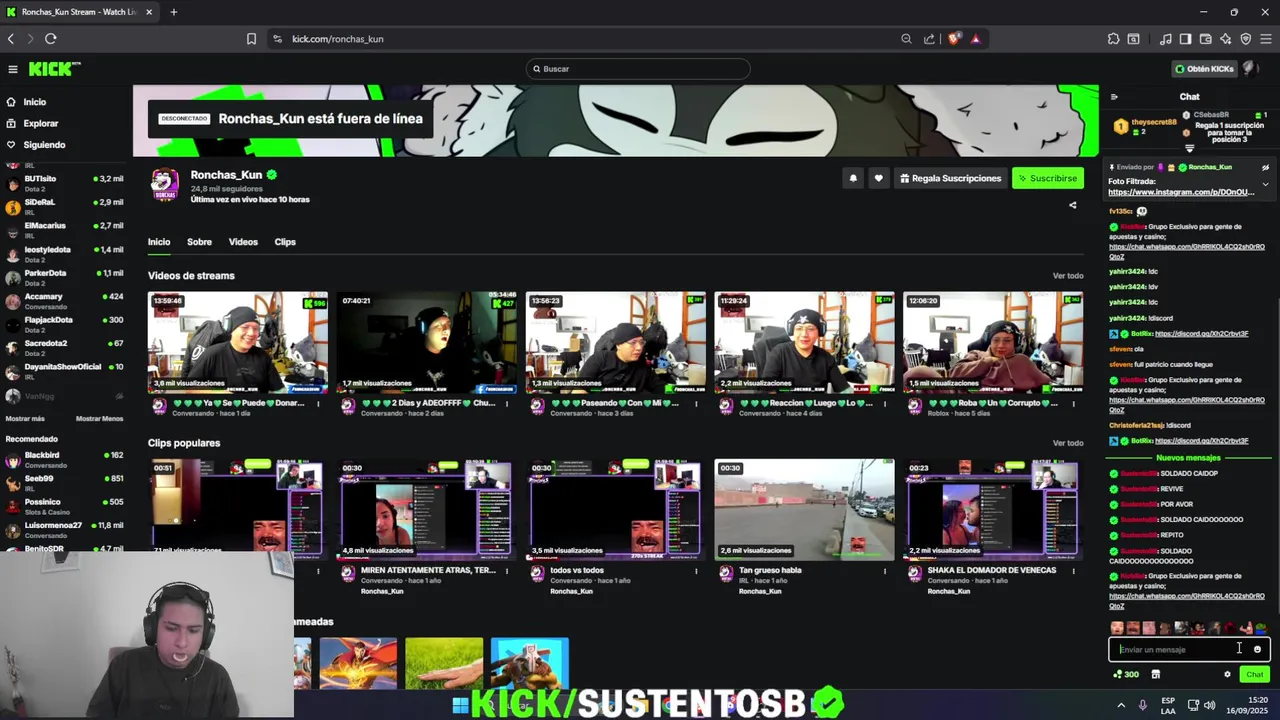
Task: Click the share page icon in address bar
Action: (x=929, y=39)
